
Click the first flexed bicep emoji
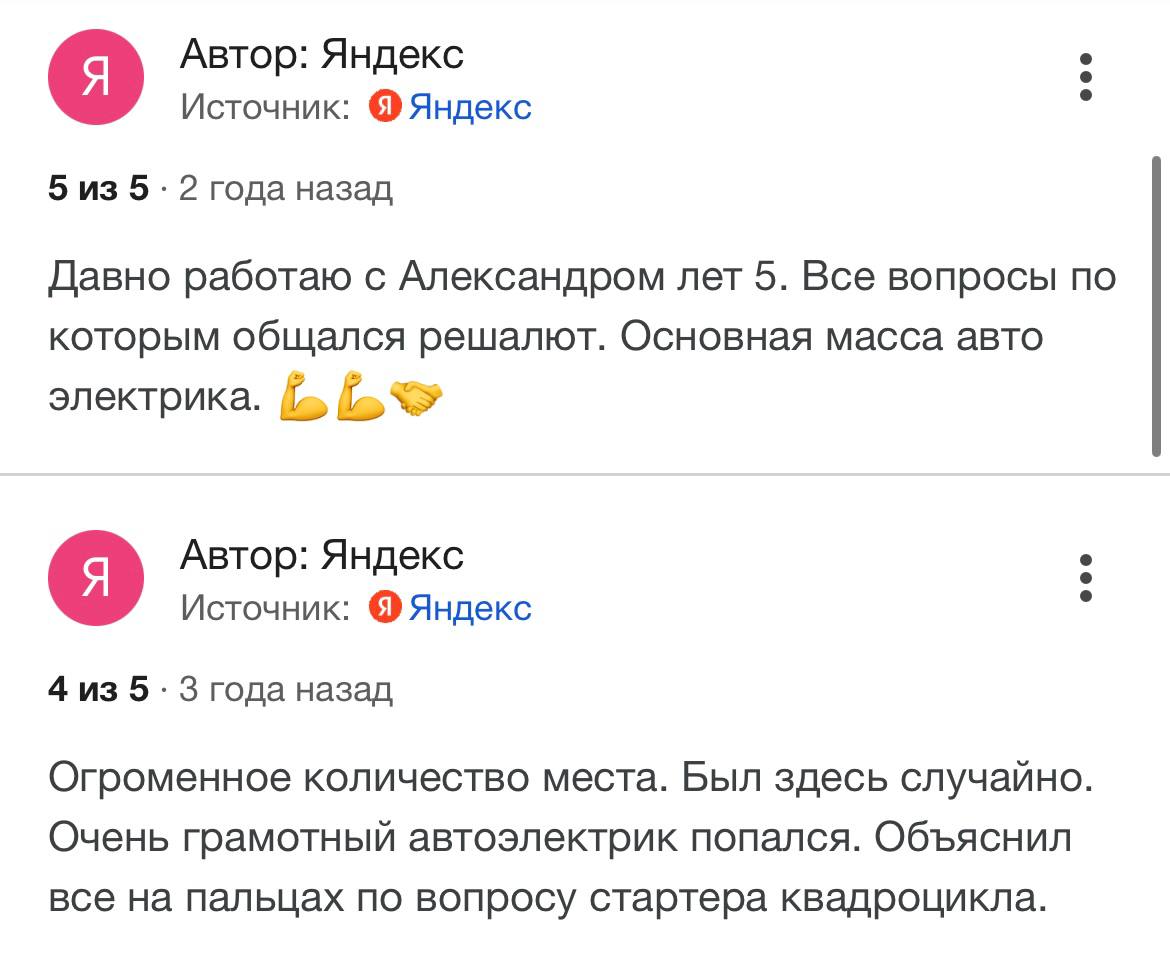303,398
